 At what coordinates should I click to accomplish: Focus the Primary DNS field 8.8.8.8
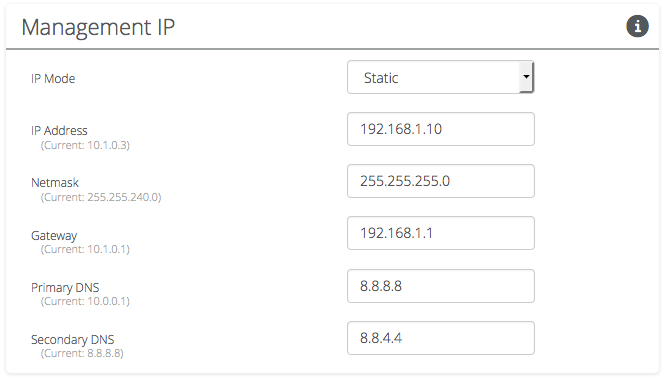click(441, 286)
